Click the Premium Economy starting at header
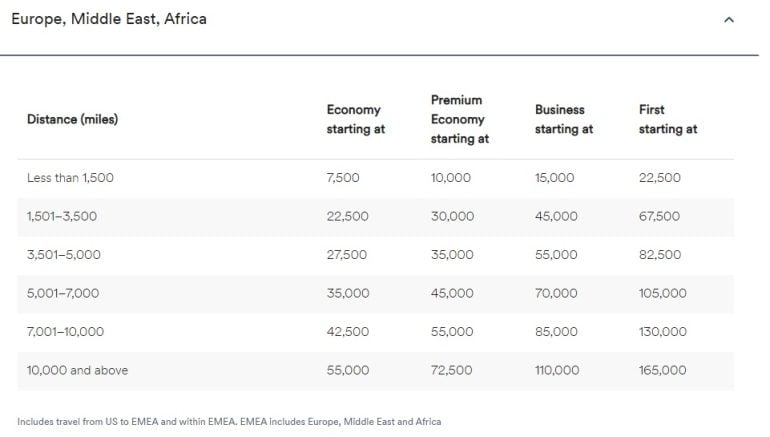The width and height of the screenshot is (770, 437). (459, 120)
